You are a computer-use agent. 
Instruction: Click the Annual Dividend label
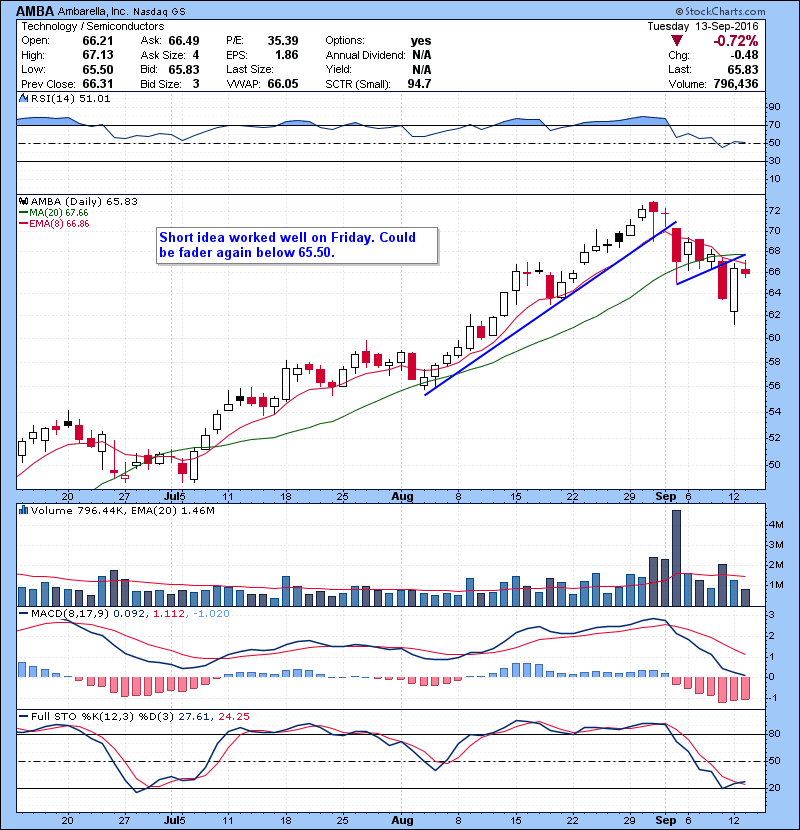click(x=365, y=55)
